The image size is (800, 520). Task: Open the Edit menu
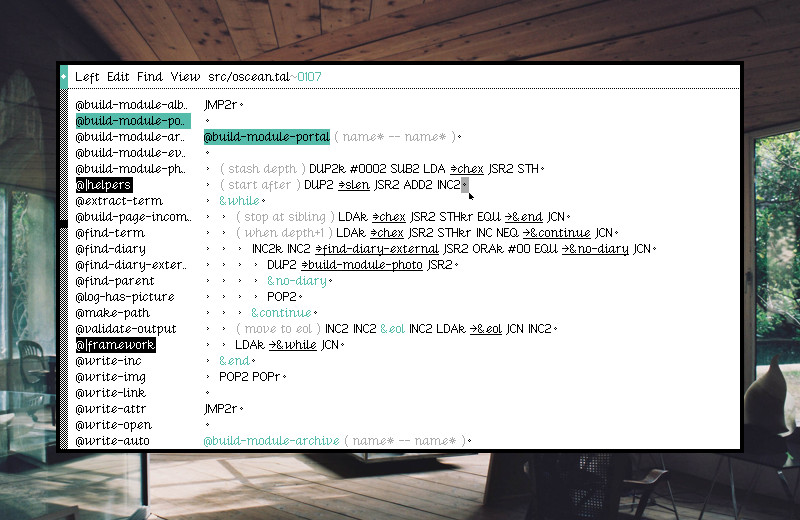point(118,76)
